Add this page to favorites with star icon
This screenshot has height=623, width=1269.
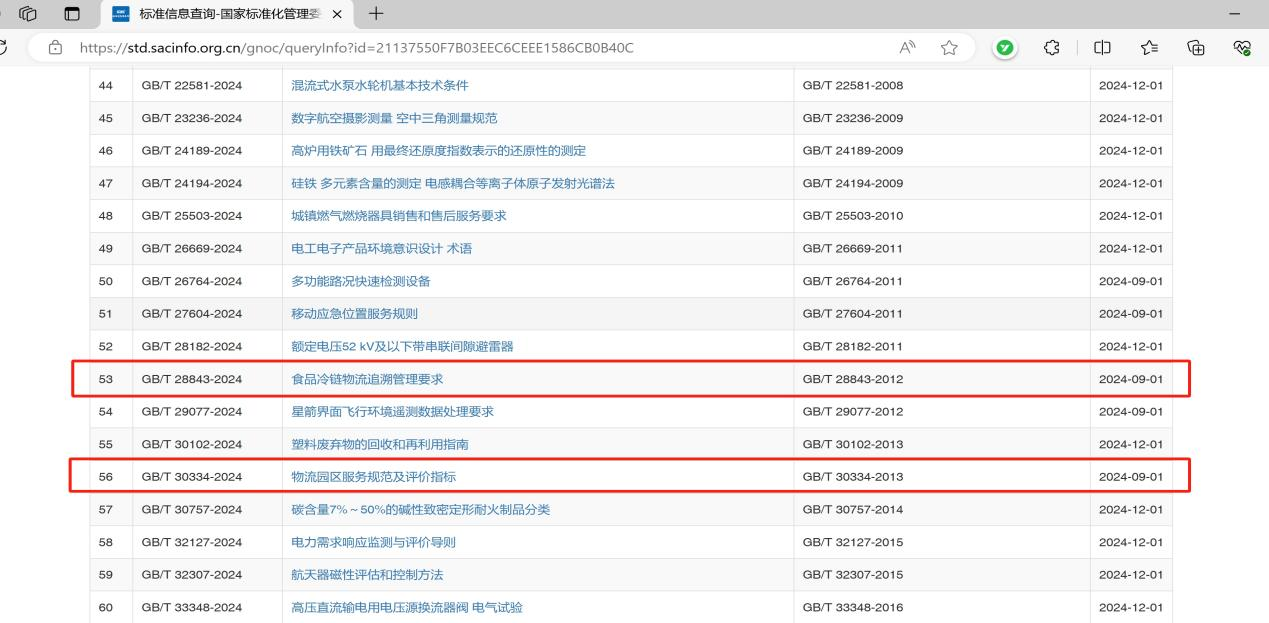[x=949, y=47]
